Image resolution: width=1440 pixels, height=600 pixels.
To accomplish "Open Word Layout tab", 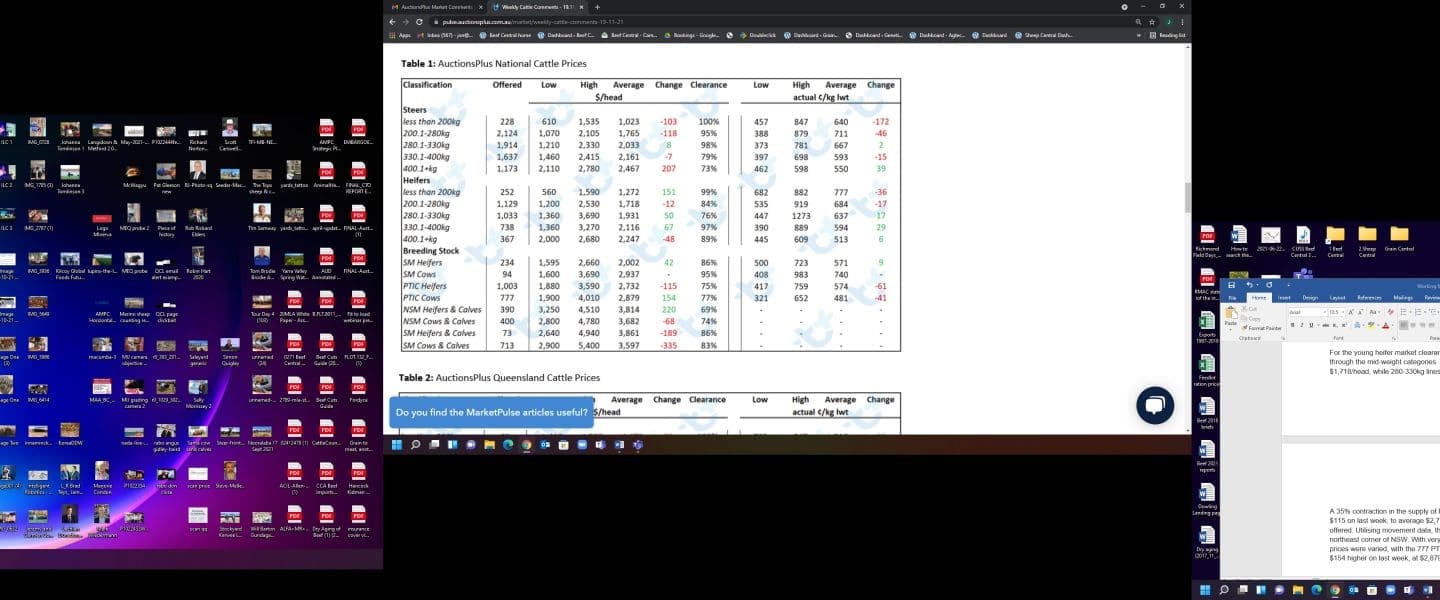I will [1337, 298].
